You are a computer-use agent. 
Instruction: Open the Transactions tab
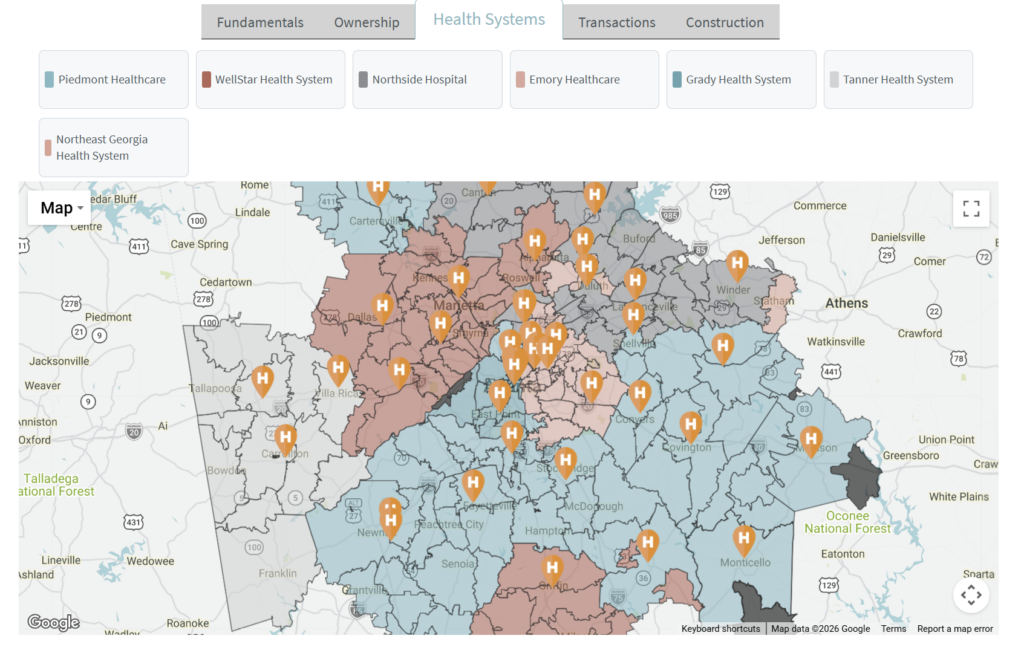[616, 22]
